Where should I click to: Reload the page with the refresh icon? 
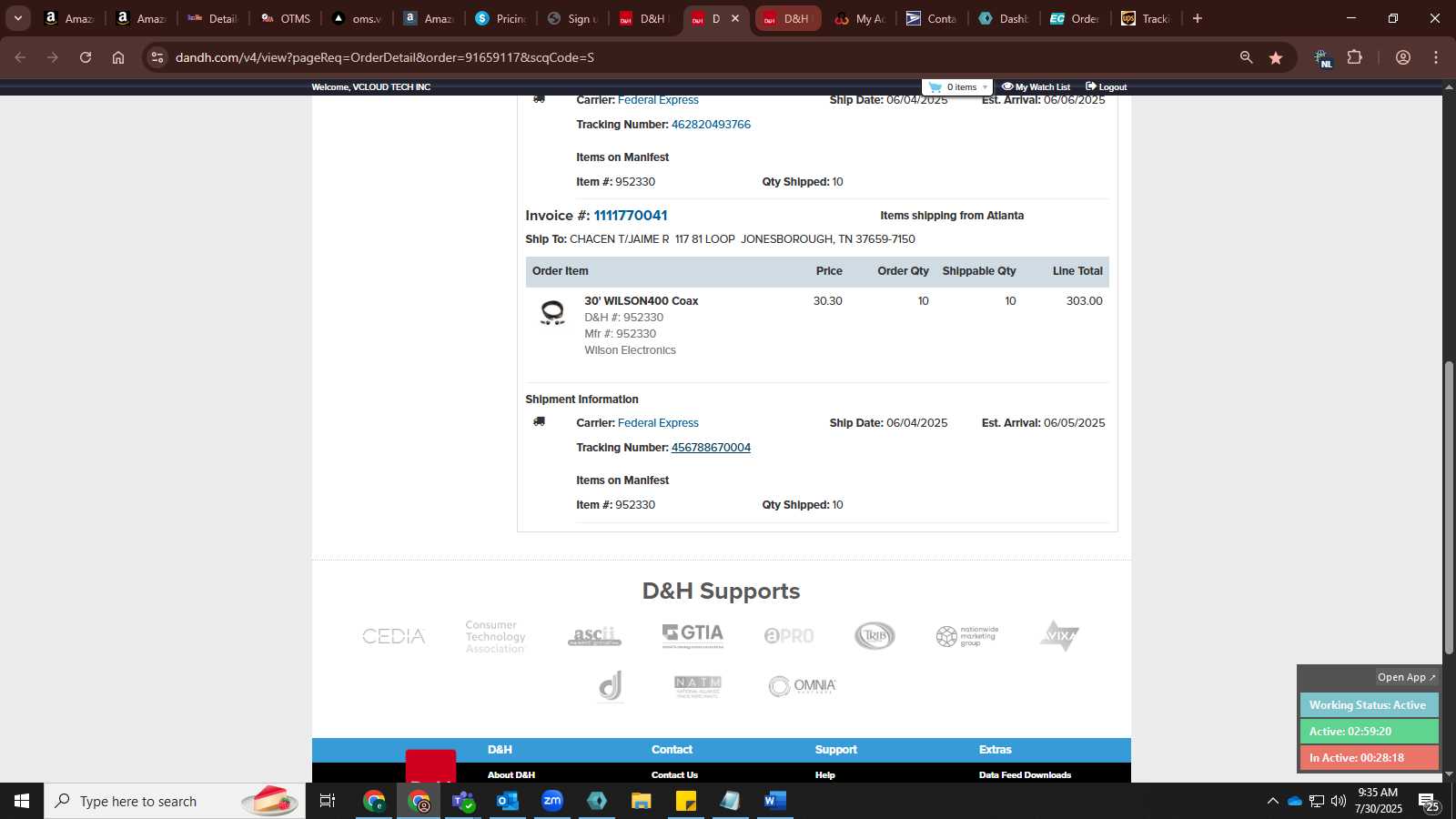click(86, 57)
